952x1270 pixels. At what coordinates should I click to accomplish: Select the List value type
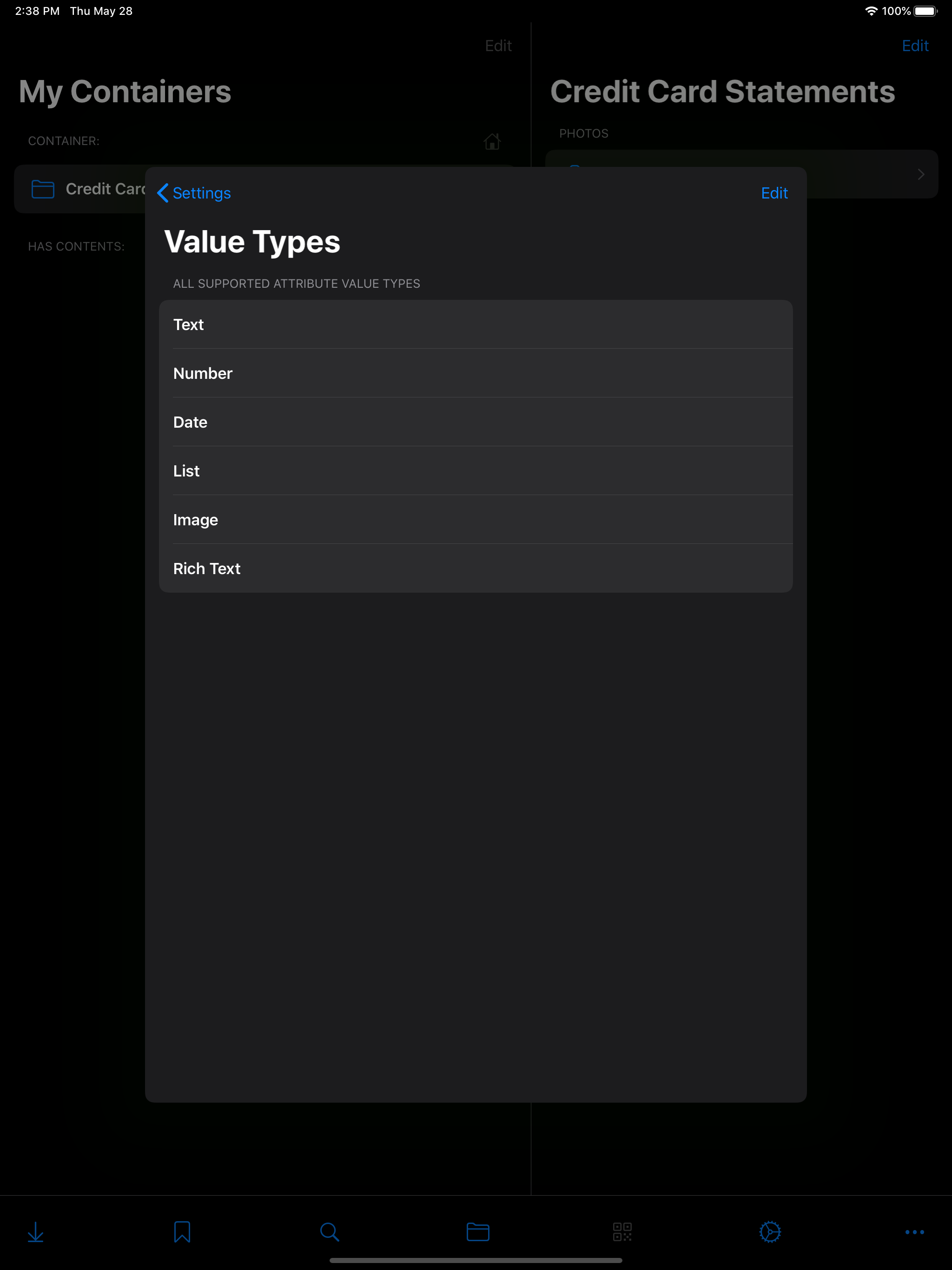pos(476,471)
